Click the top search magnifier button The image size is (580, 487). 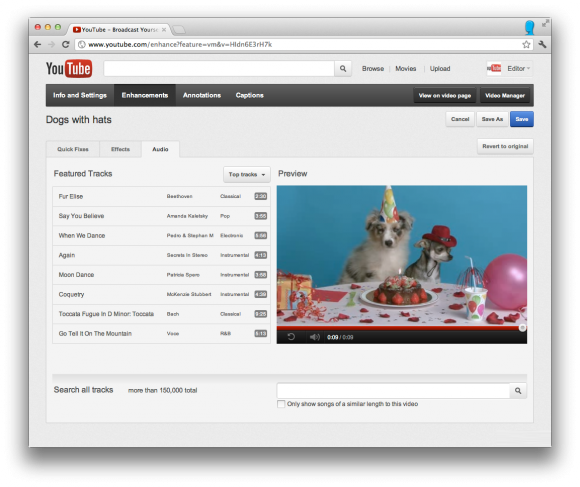pyautogui.click(x=343, y=69)
